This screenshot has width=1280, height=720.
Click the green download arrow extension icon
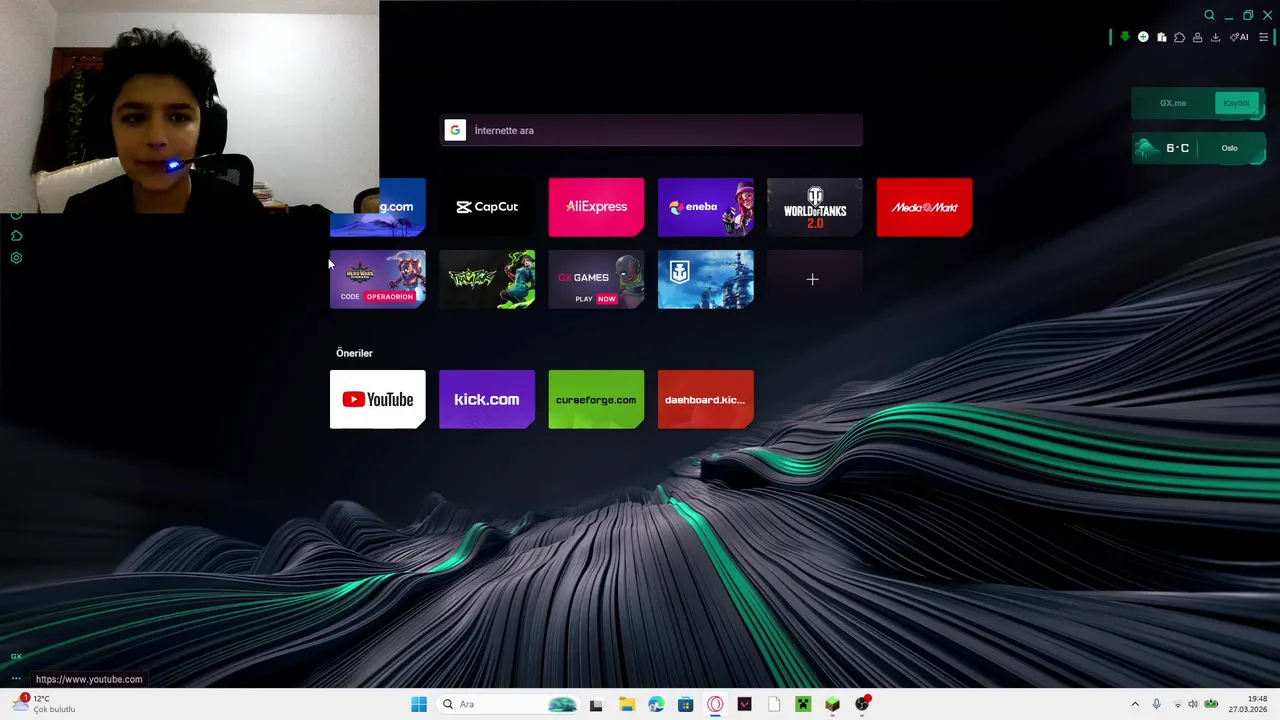tap(1125, 37)
